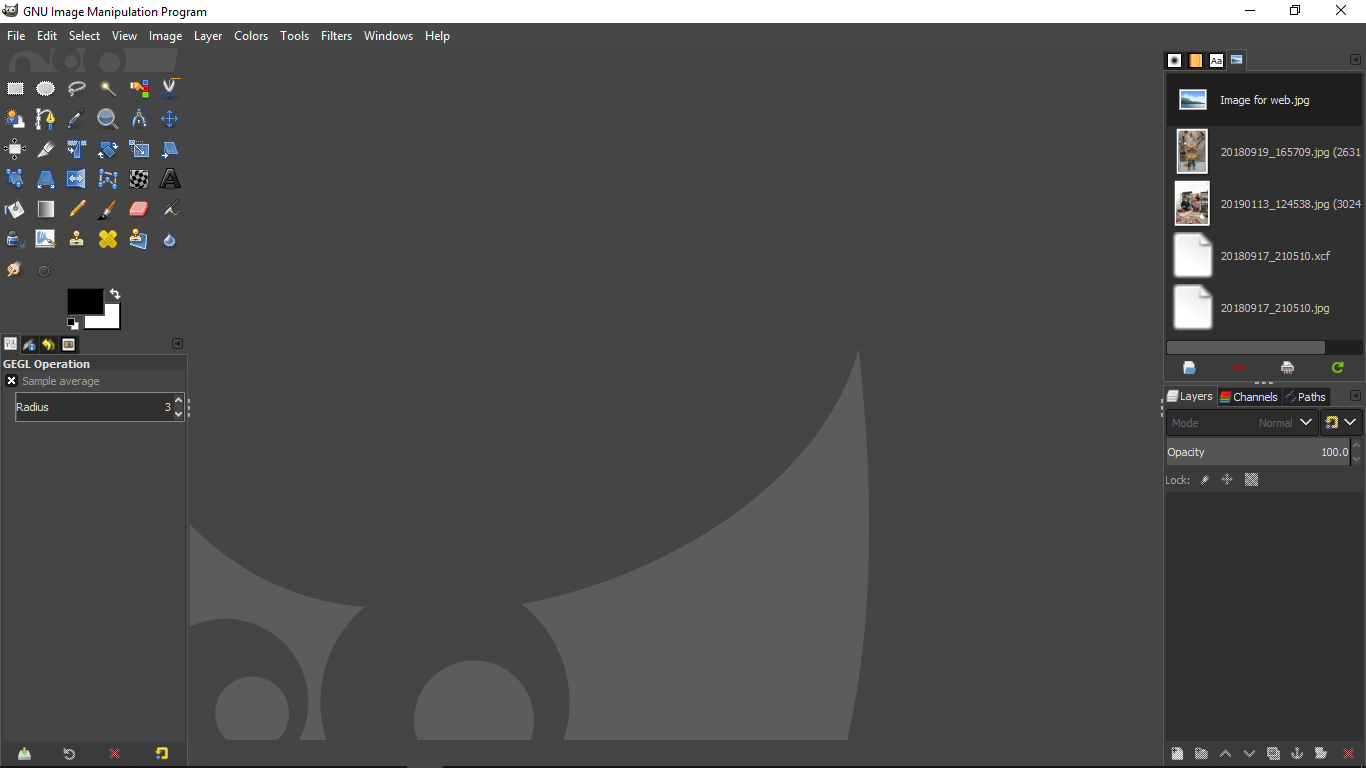Open tab configuration menu in Tool Options dock
Viewport: 1366px width, 768px height.
[x=178, y=344]
